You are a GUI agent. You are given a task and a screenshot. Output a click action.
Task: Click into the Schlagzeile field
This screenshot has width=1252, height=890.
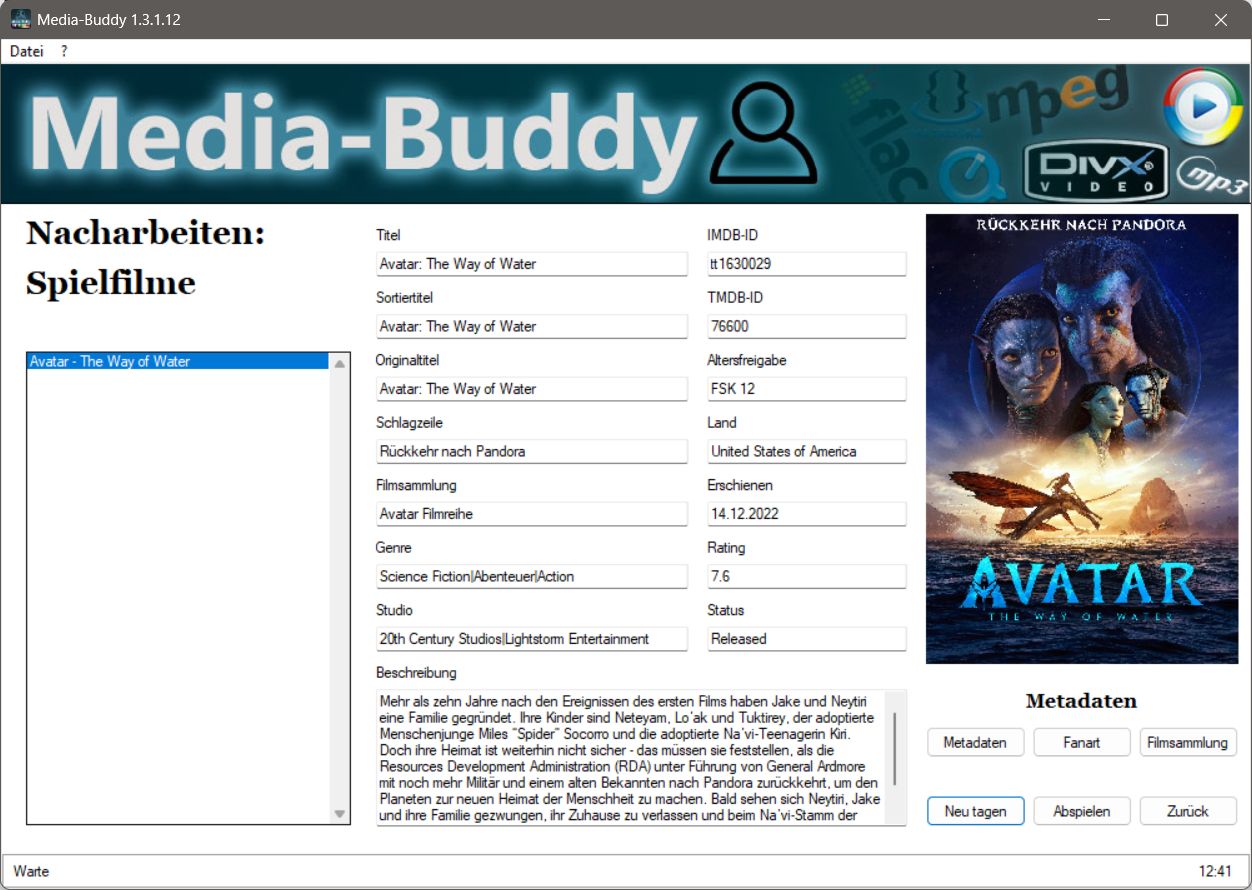pos(532,451)
